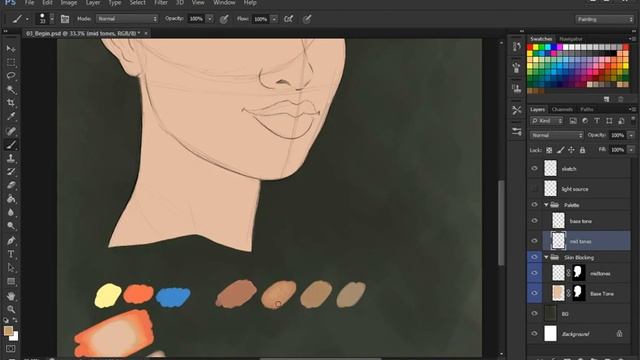Screen dimensions: 640x360
Task: Collapse the Skin Blocking group
Action: pyautogui.click(x=546, y=257)
